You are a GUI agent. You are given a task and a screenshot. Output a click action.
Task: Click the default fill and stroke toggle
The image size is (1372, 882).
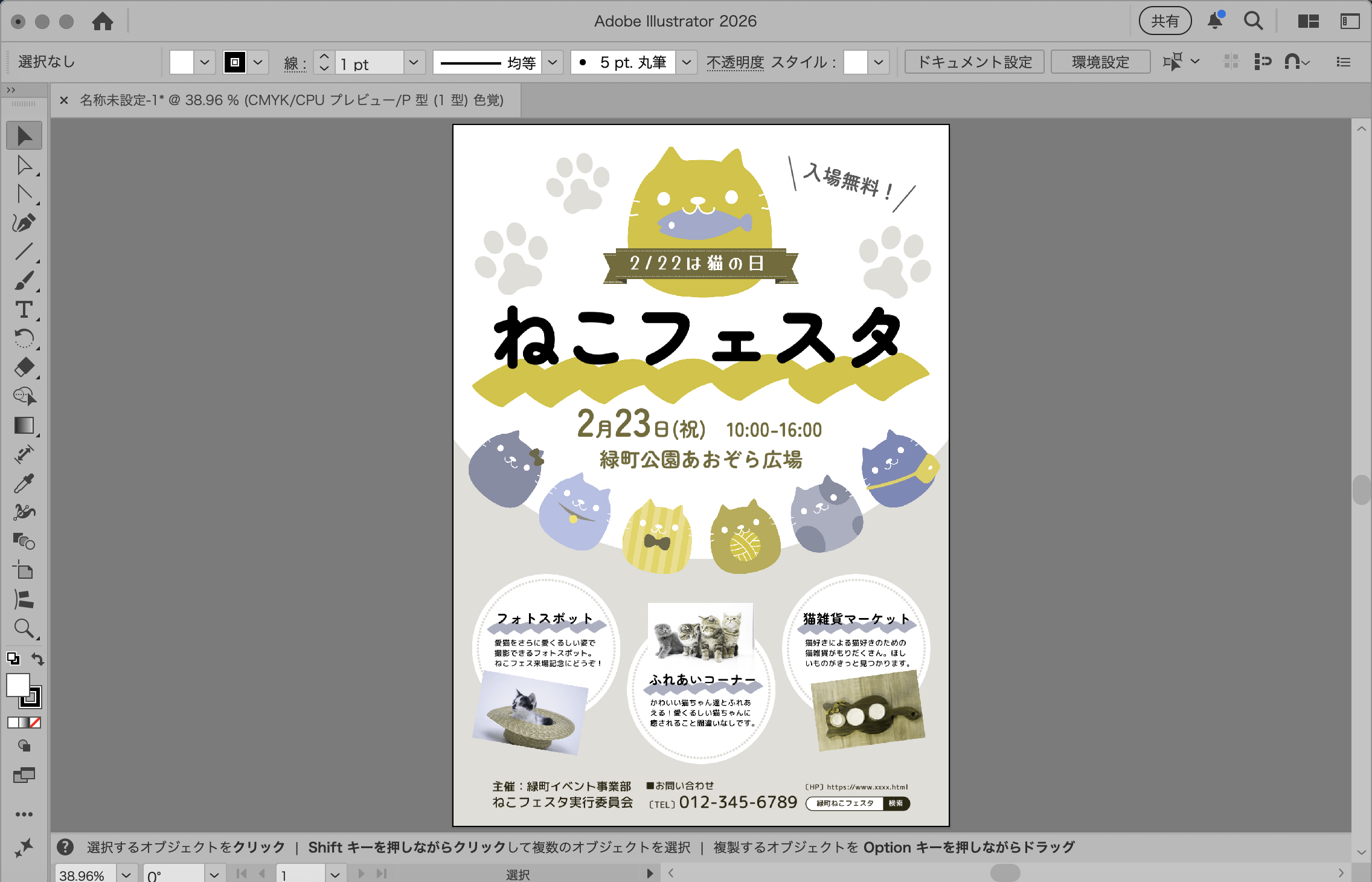tap(13, 657)
